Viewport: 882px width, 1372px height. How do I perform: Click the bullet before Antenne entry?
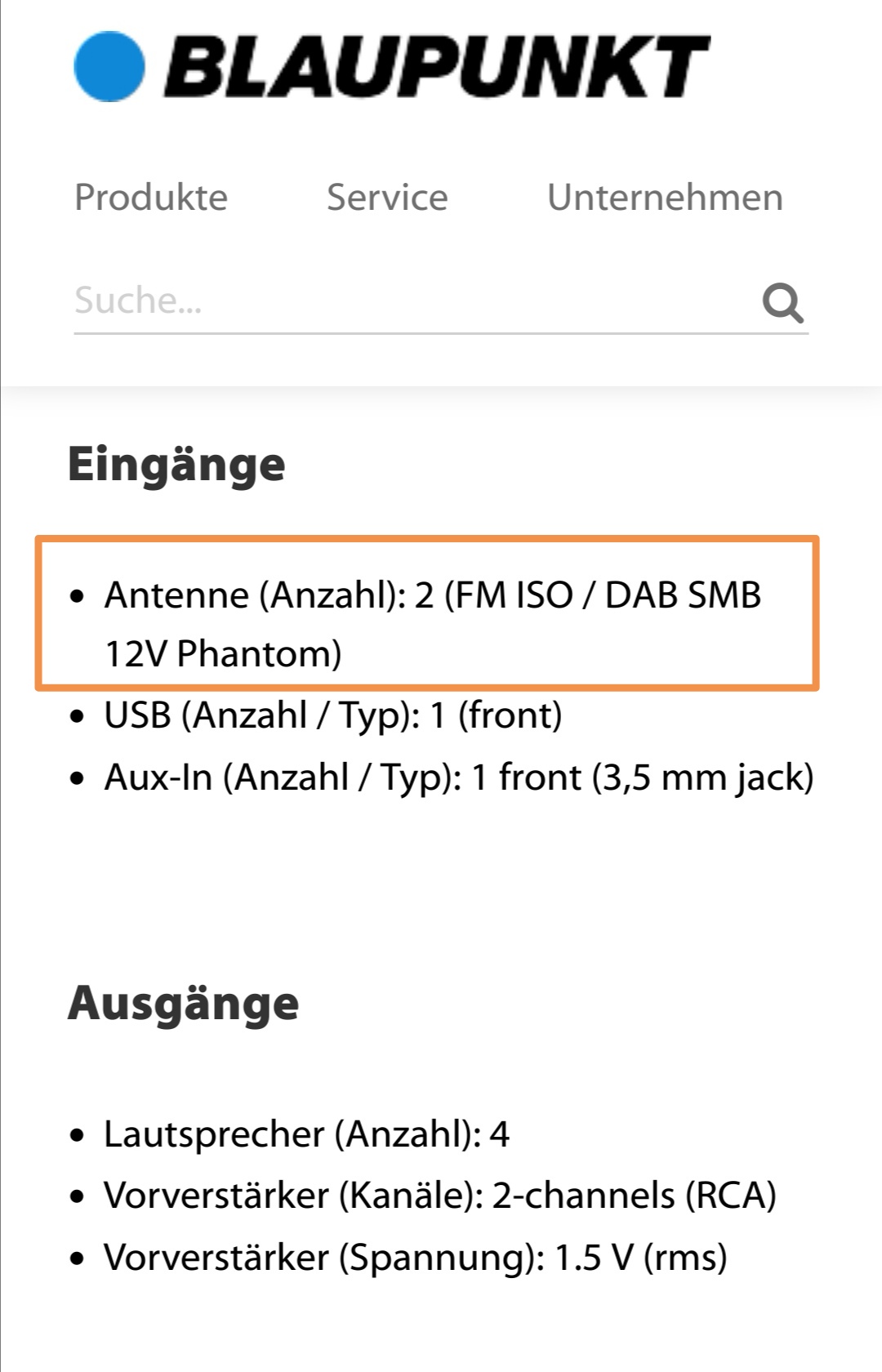click(x=78, y=596)
